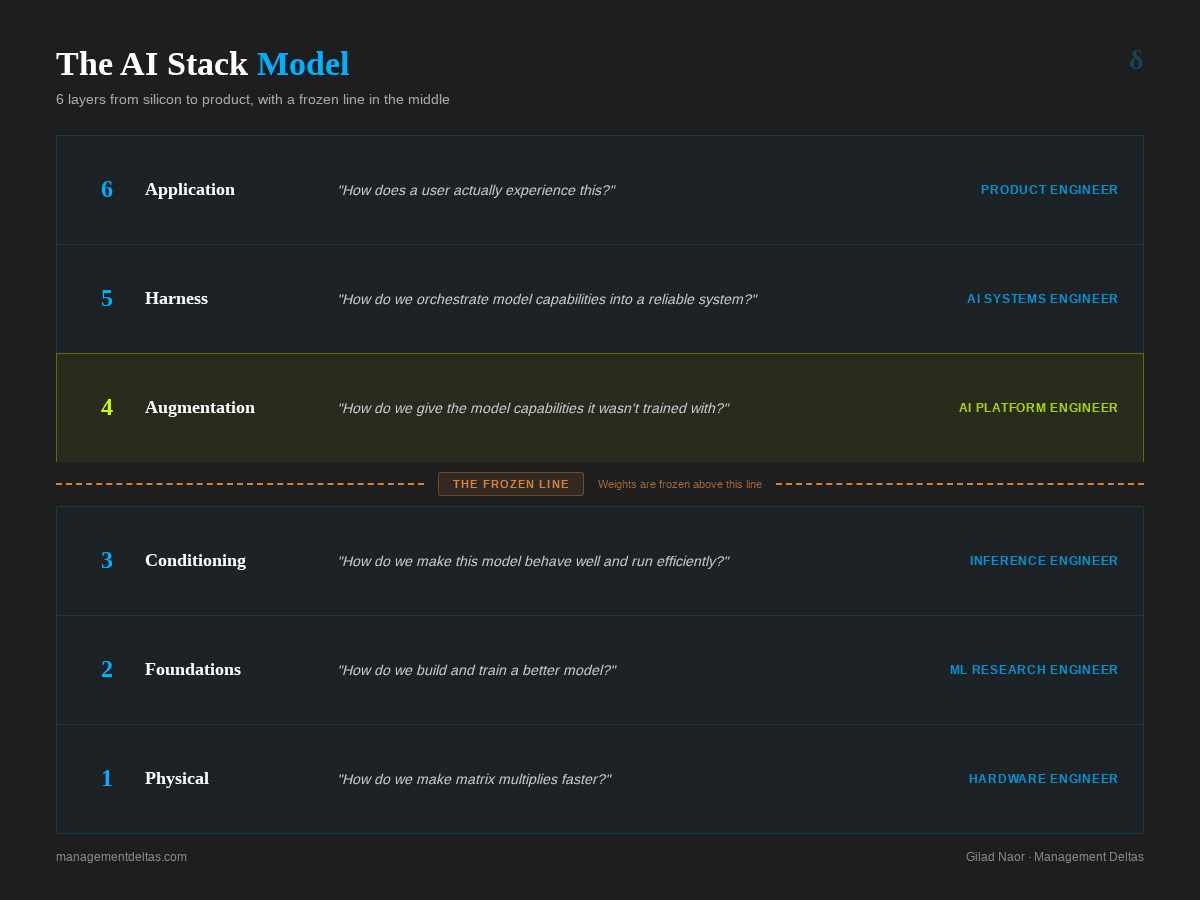Screen dimensions: 1200x900
Task: Collapse the Physical layer row
Action: (x=600, y=778)
